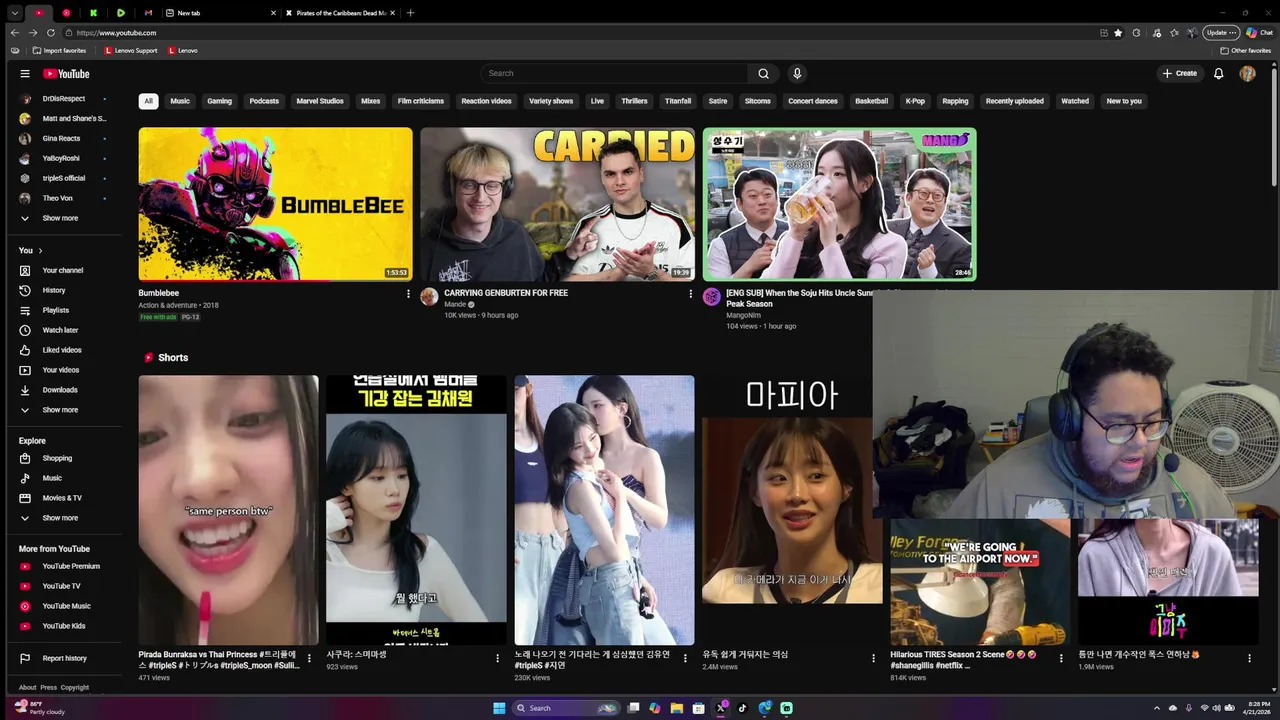Open YouTube Kids in the sidebar
1280x720 pixels.
tap(63, 626)
